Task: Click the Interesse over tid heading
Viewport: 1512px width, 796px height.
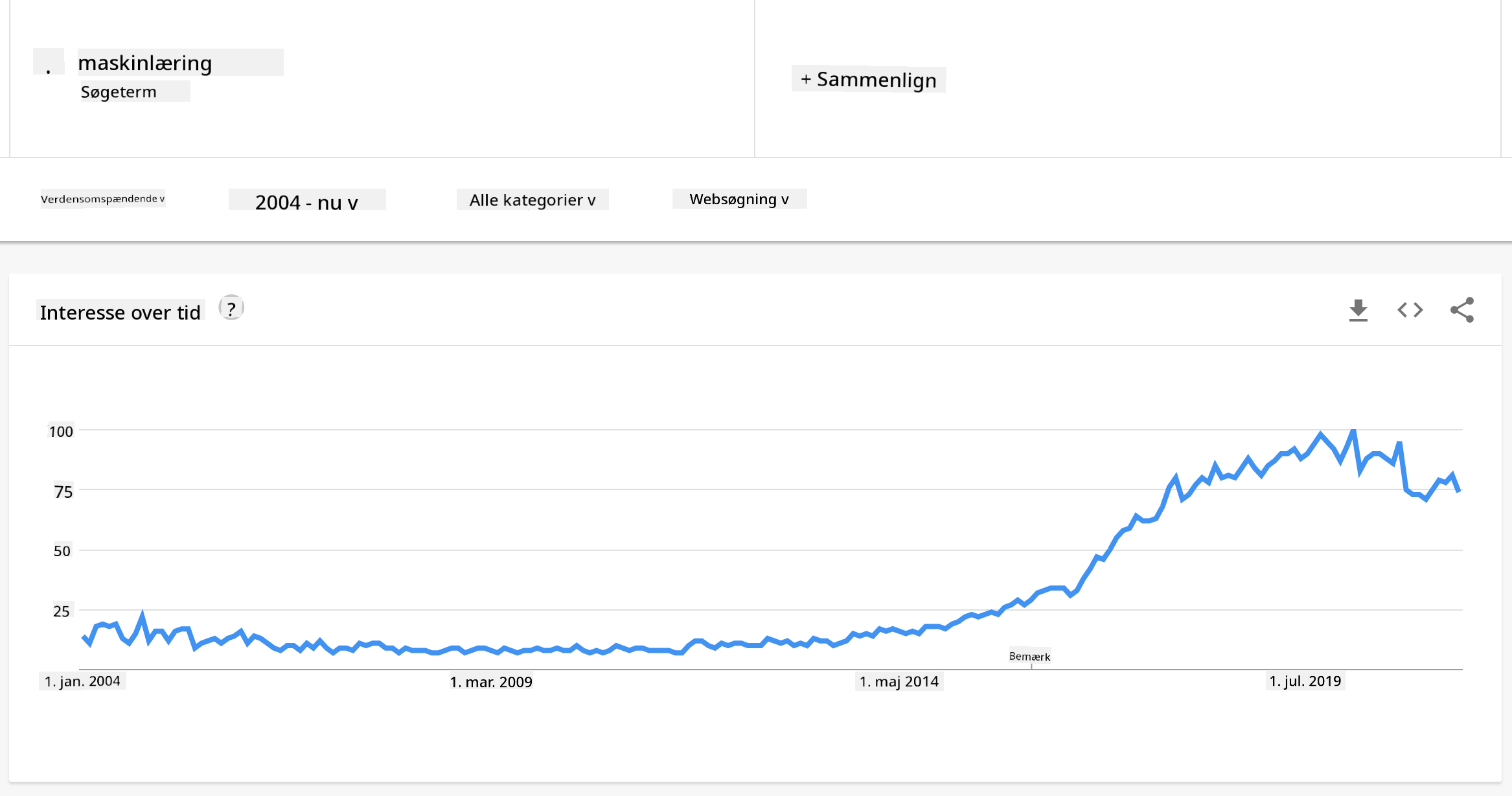Action: coord(120,312)
